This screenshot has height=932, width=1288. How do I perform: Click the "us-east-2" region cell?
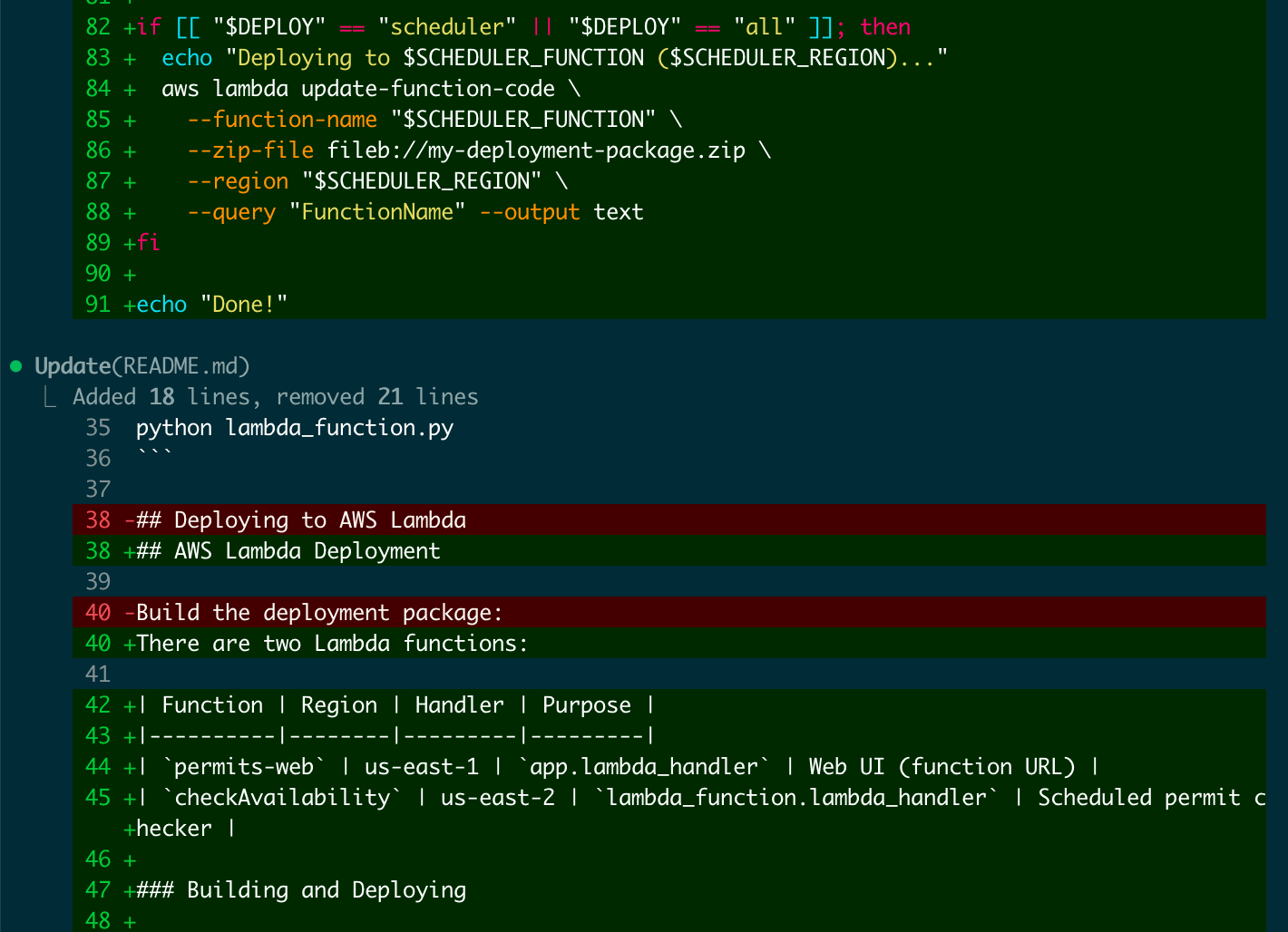tap(498, 798)
